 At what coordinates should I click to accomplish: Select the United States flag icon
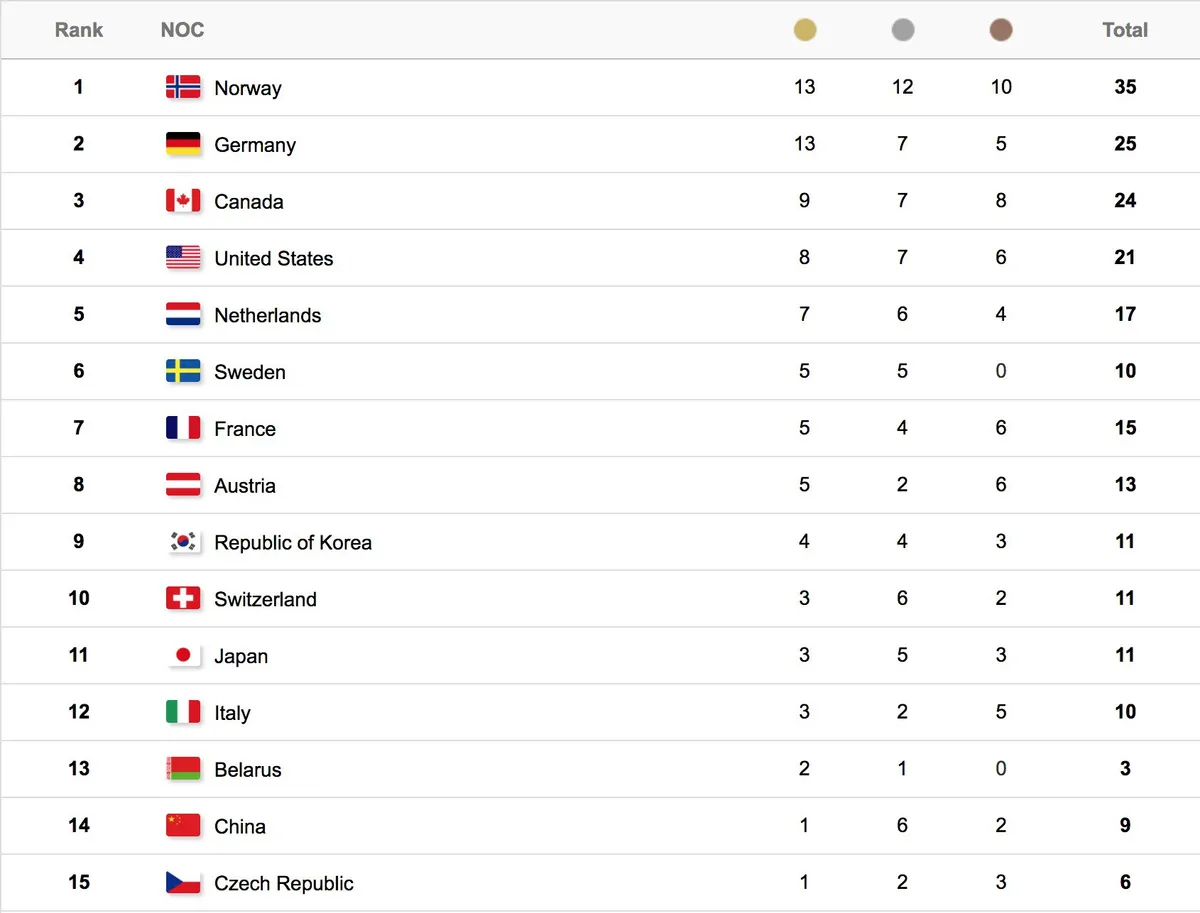pos(183,258)
